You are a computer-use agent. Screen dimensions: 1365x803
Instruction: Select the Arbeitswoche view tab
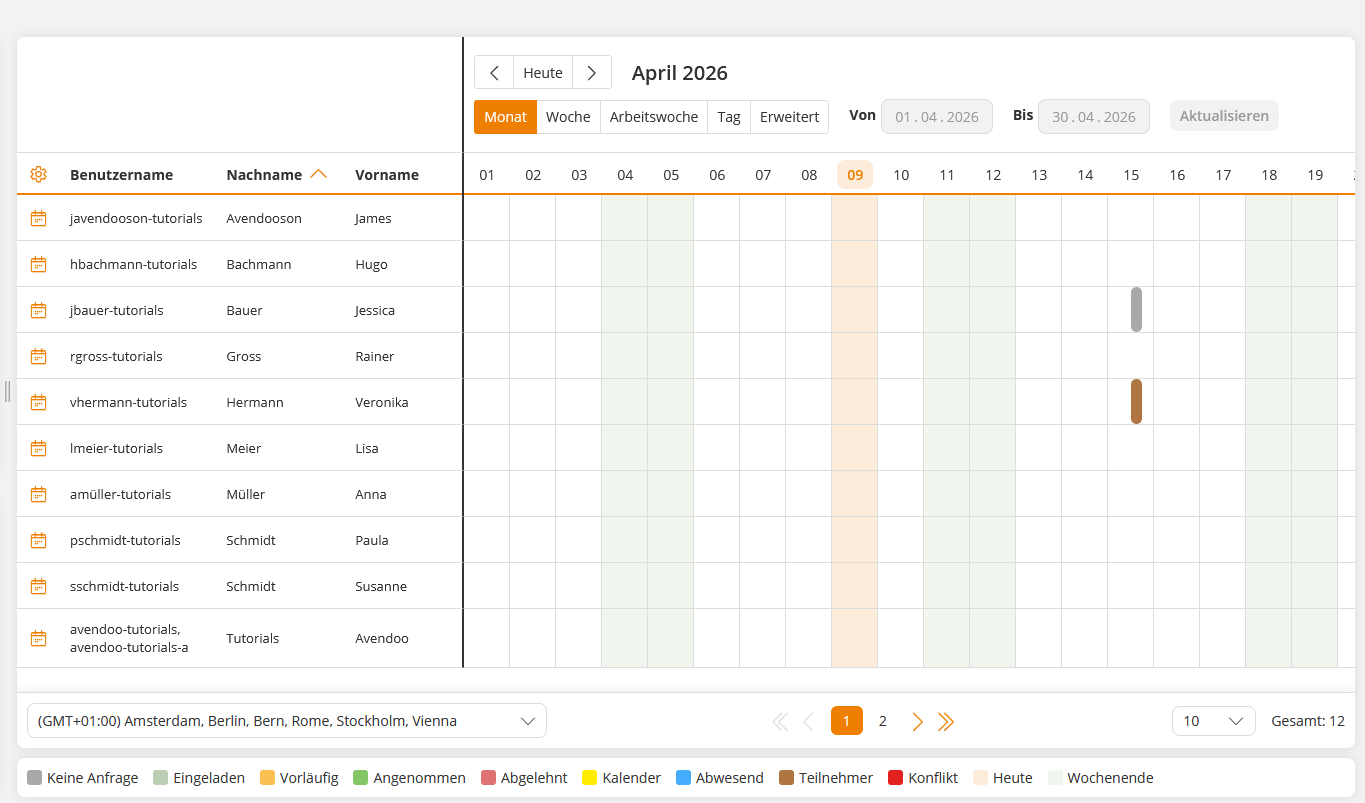pos(654,117)
